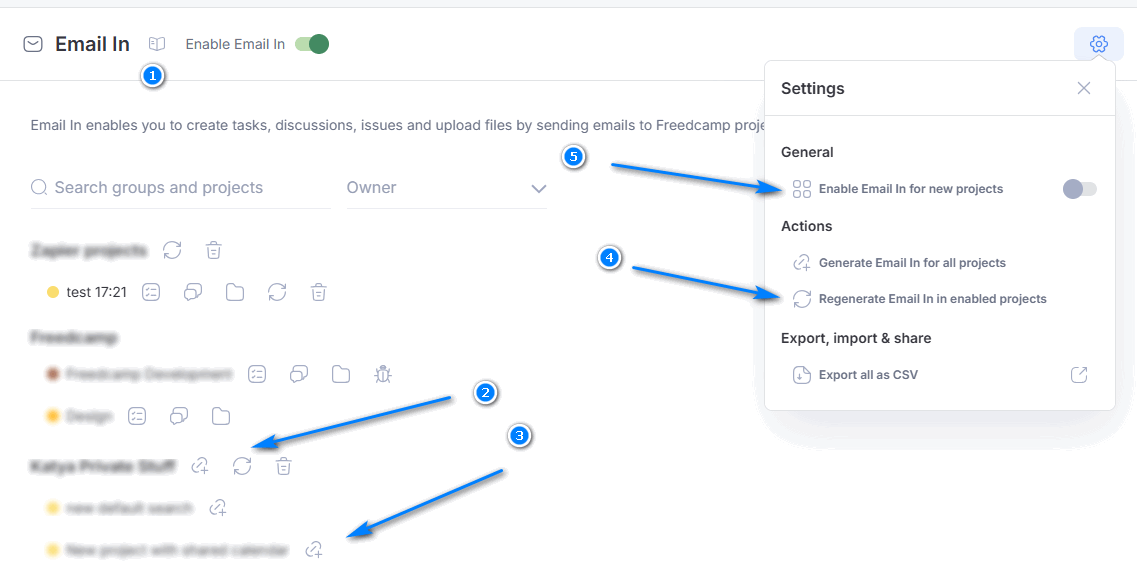The image size is (1137, 587).
Task: Regenerate emails for test 17:21 project
Action: (x=277, y=292)
